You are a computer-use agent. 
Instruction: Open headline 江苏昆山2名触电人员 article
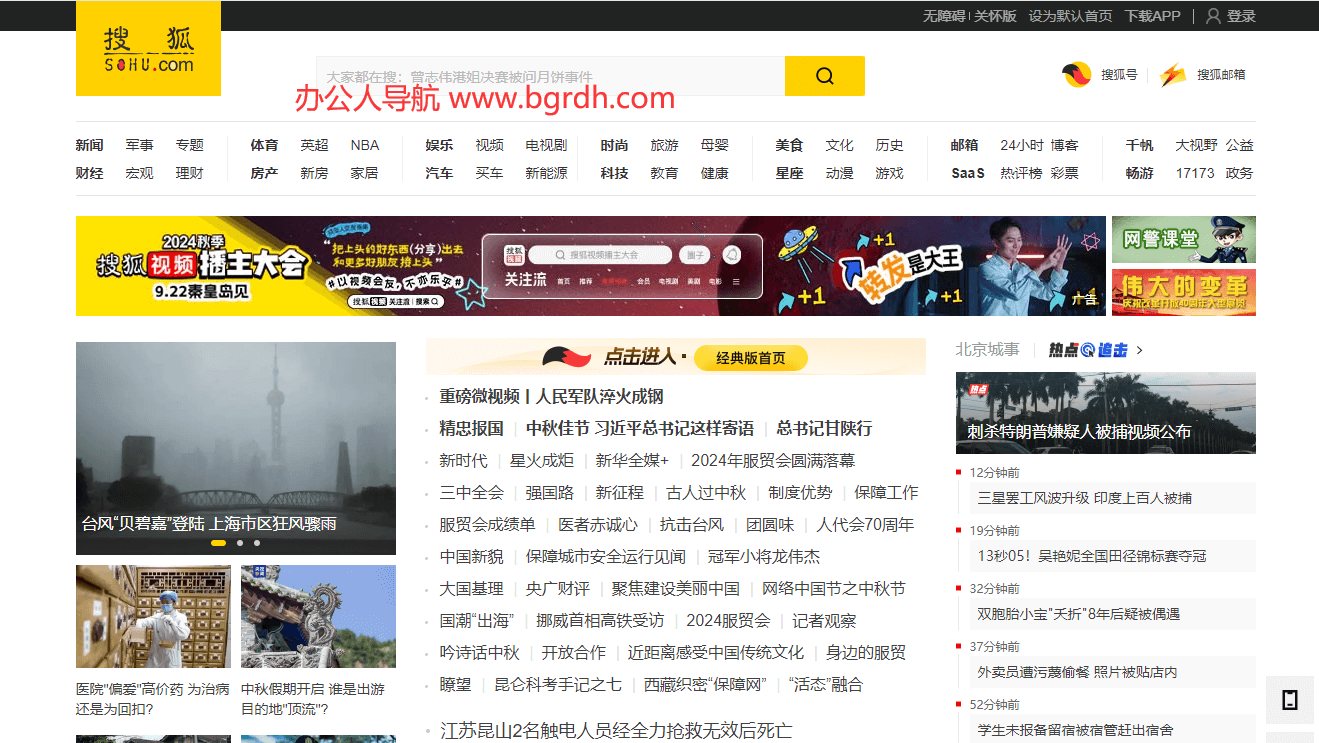tap(616, 731)
